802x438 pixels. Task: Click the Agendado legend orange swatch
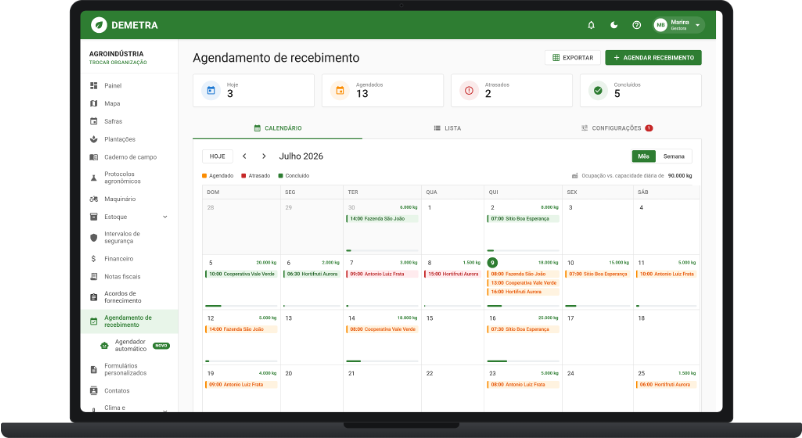point(205,176)
